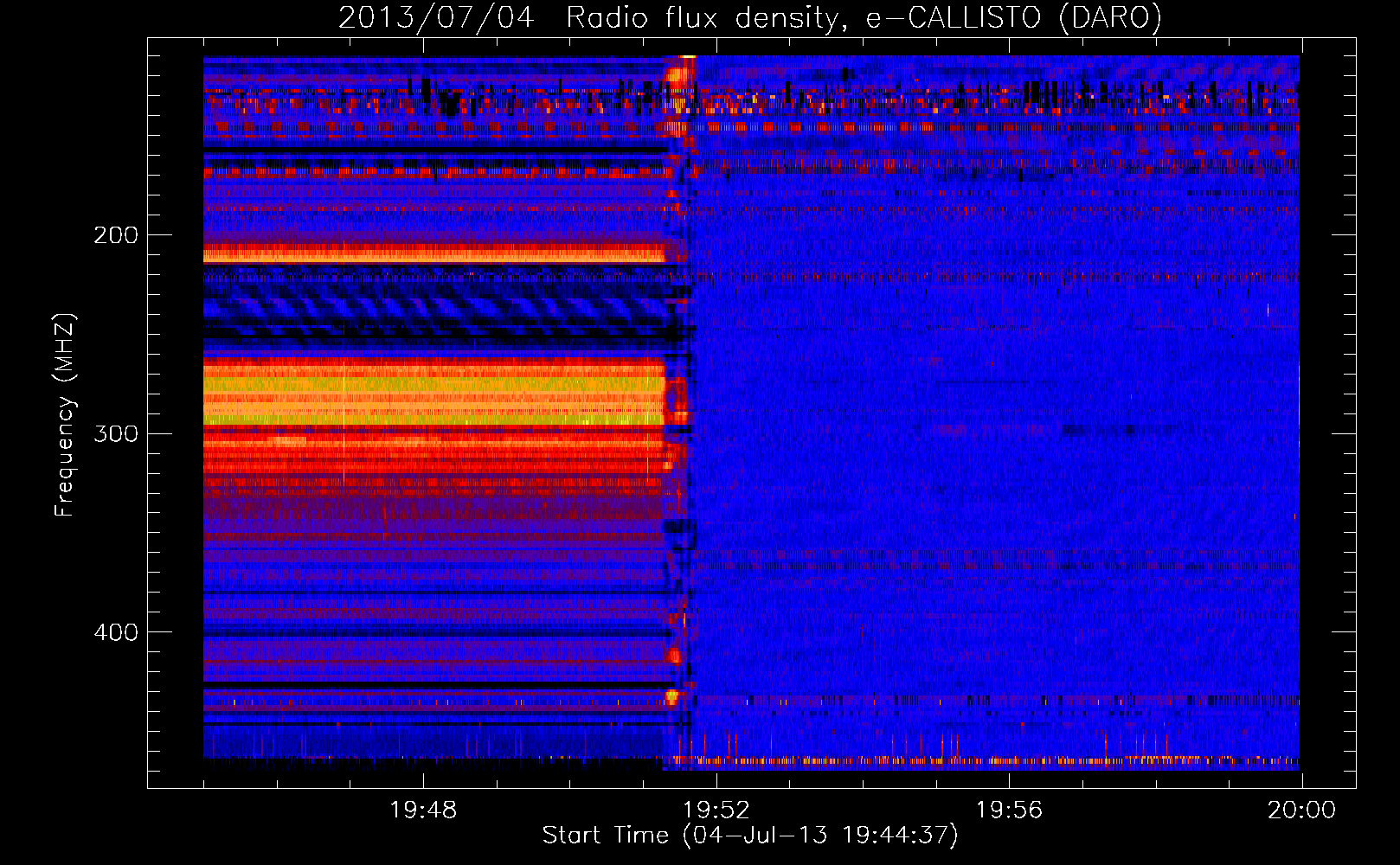Click the 20:00 time tick label

(x=1302, y=811)
